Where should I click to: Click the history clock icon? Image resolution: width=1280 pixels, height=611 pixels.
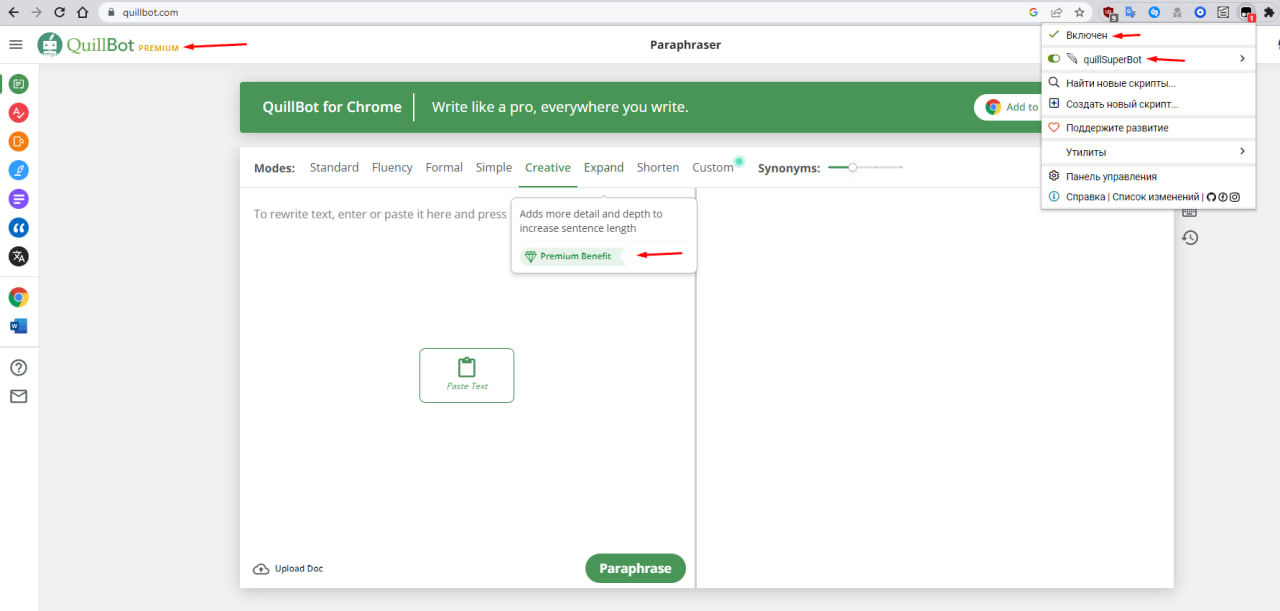coord(1189,238)
